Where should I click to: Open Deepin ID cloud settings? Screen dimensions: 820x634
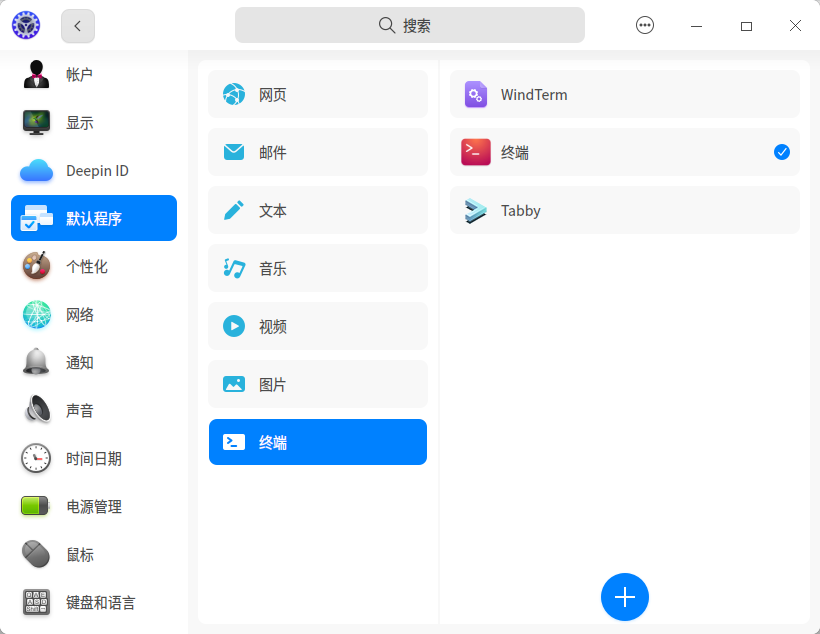click(94, 171)
